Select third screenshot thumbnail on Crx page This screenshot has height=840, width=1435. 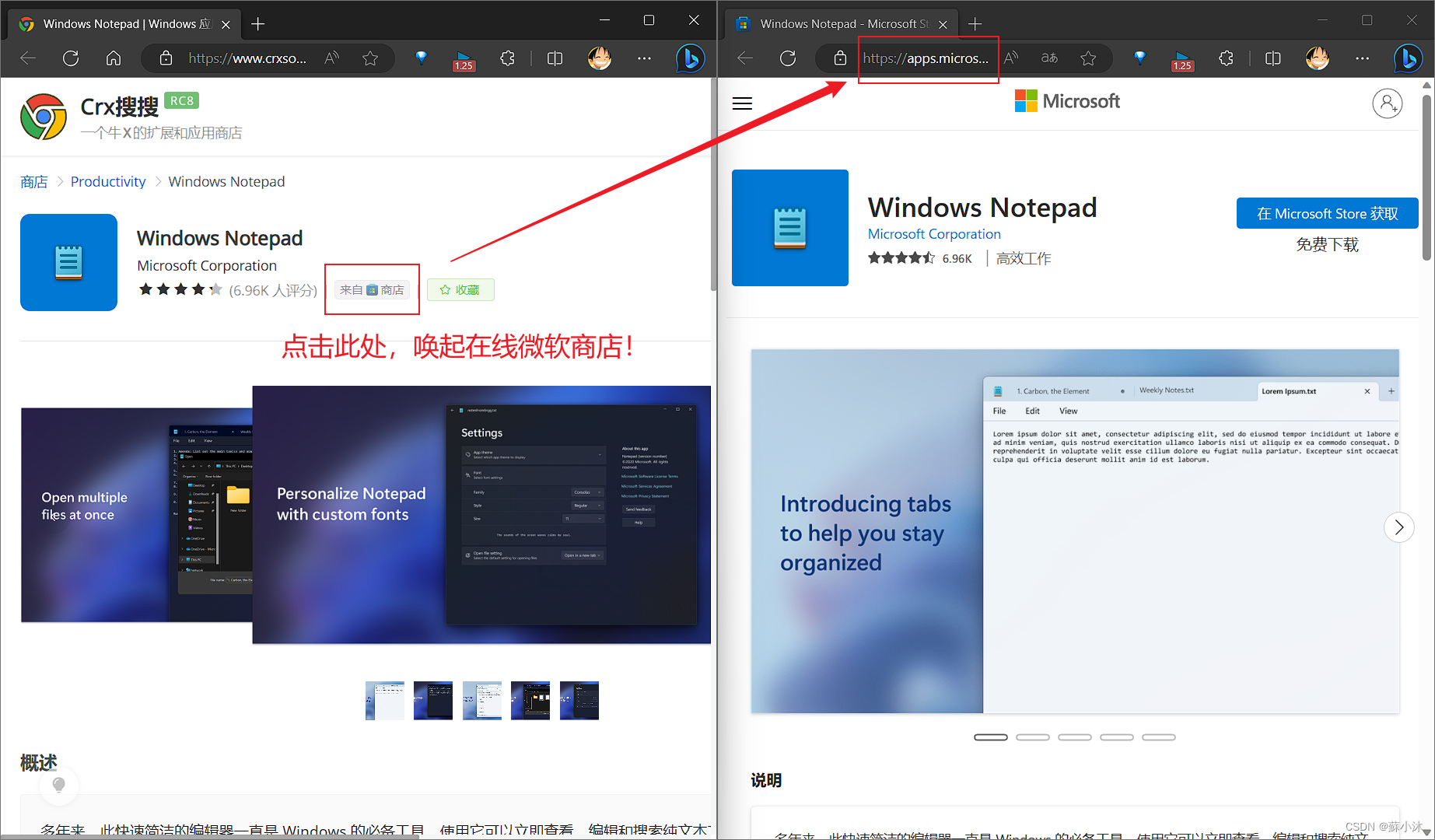point(482,701)
